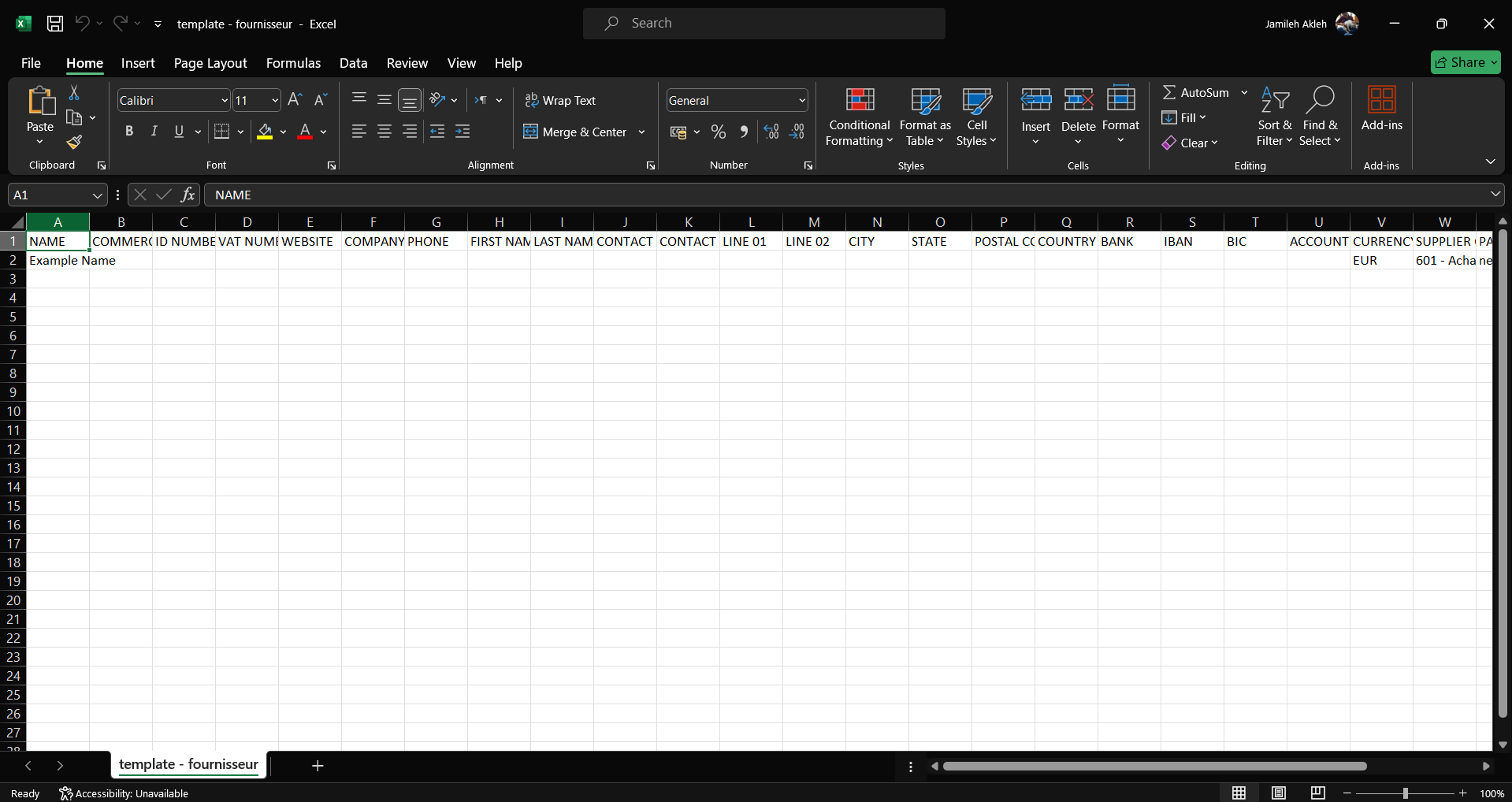Screen dimensions: 1512x802
Task: Decrease font size with the smaller A icon
Action: [320, 100]
